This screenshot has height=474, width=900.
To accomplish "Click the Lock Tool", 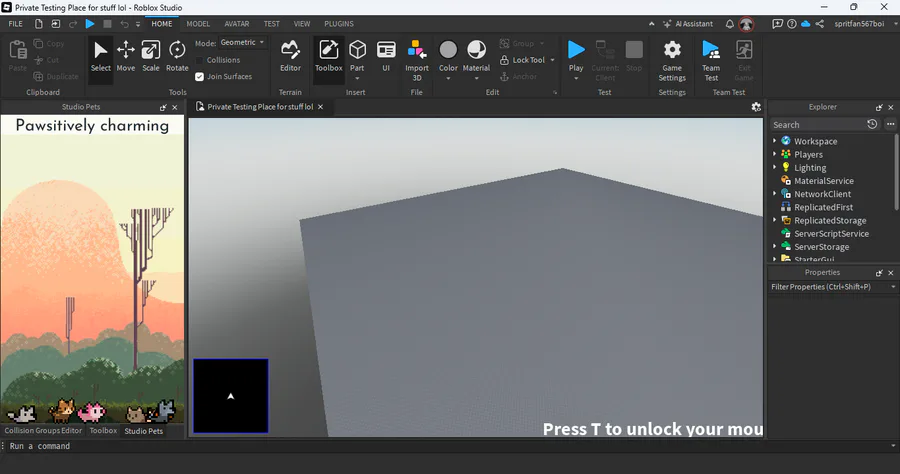I will 522,60.
